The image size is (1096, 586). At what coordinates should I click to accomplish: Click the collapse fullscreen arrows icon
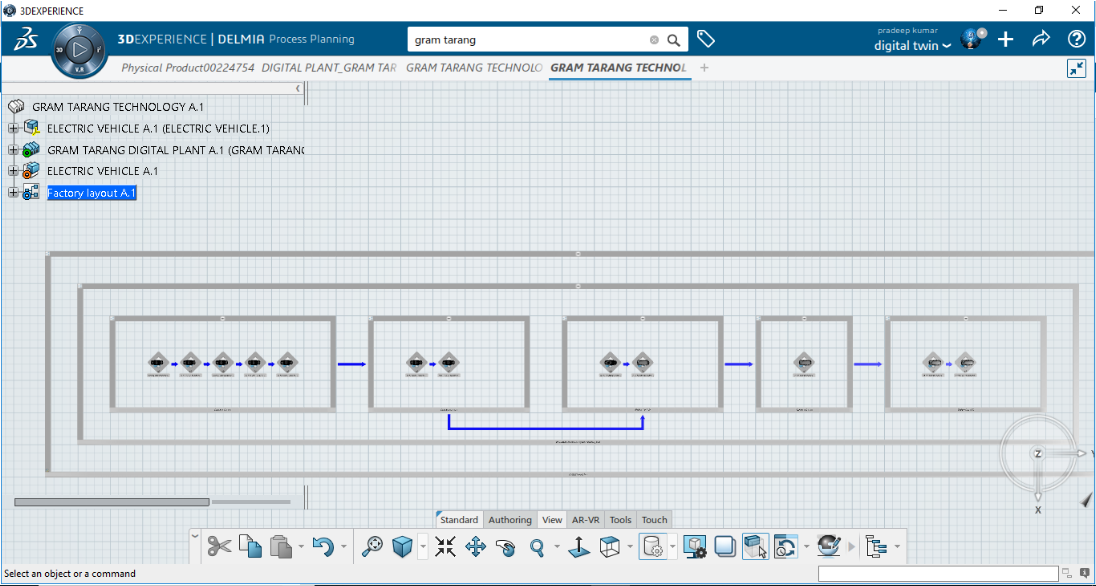click(x=1076, y=69)
